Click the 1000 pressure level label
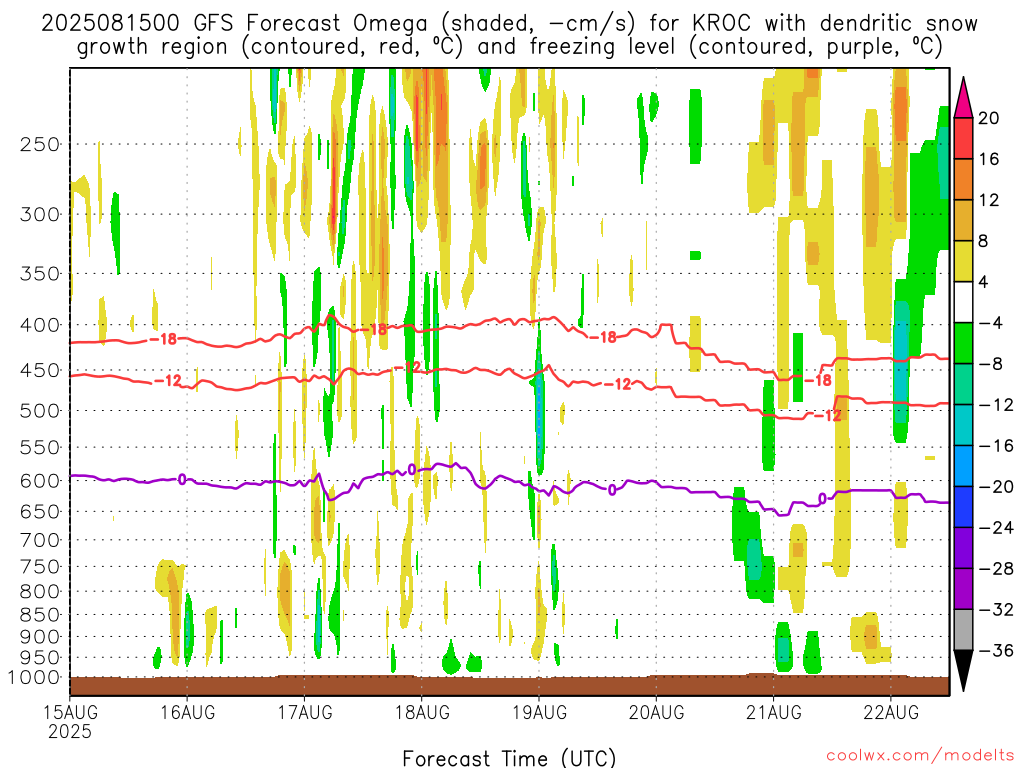Image resolution: width=1024 pixels, height=768 pixels. [33, 677]
